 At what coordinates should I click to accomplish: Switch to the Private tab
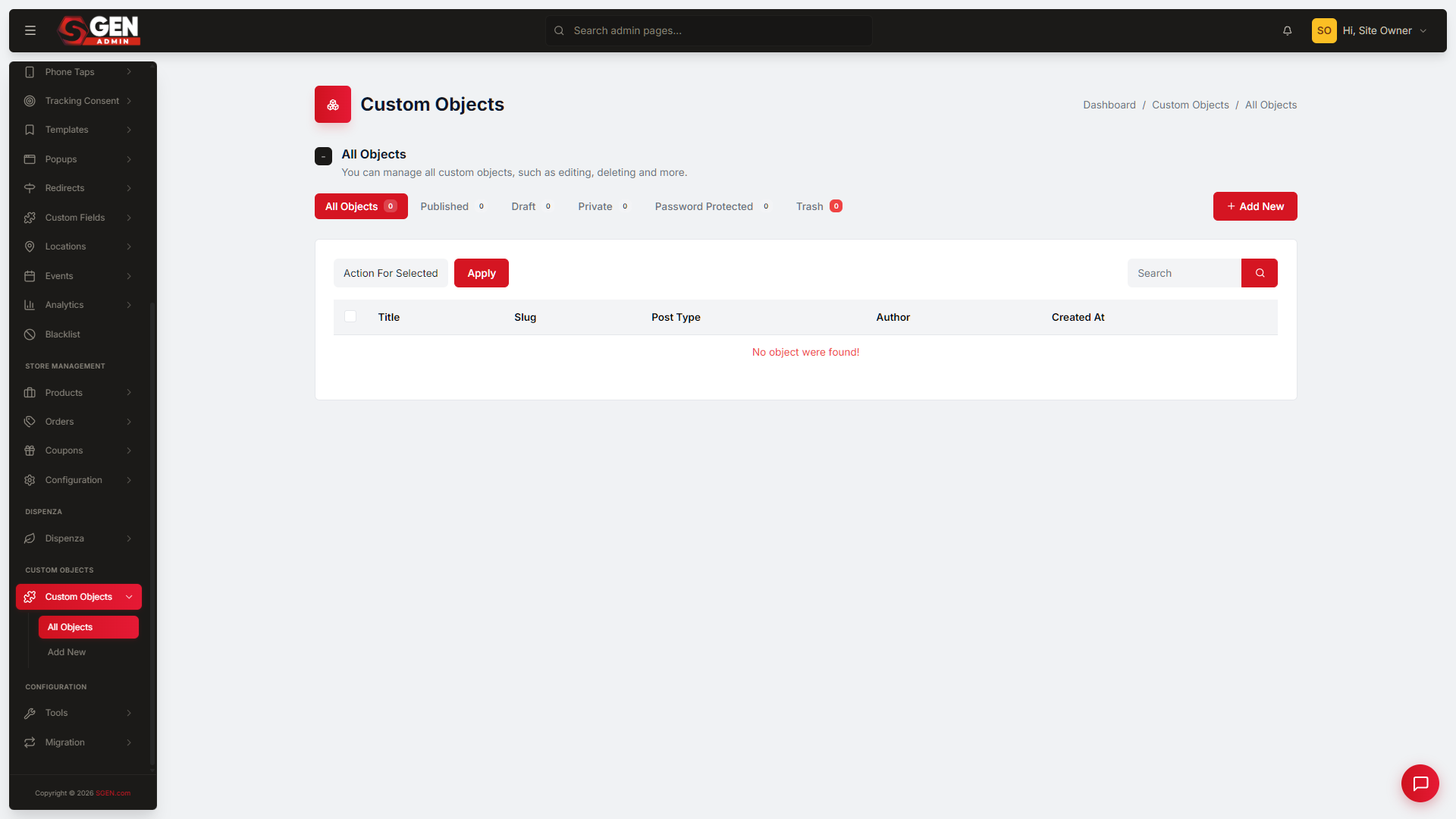(604, 206)
